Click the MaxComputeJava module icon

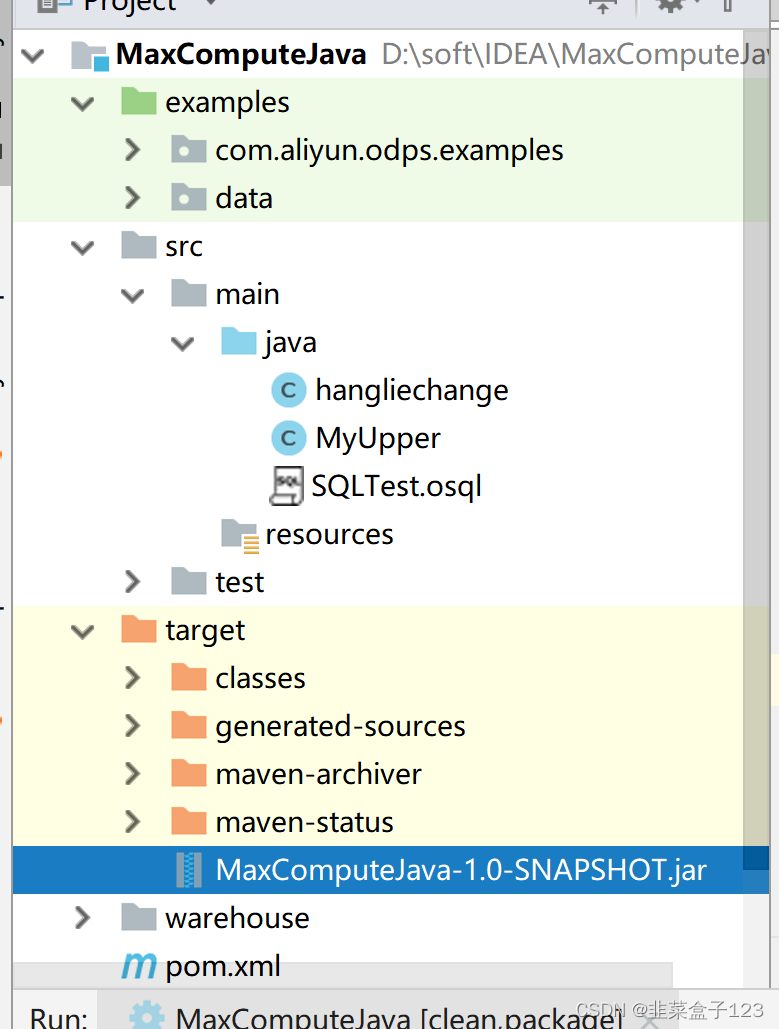(x=90, y=56)
